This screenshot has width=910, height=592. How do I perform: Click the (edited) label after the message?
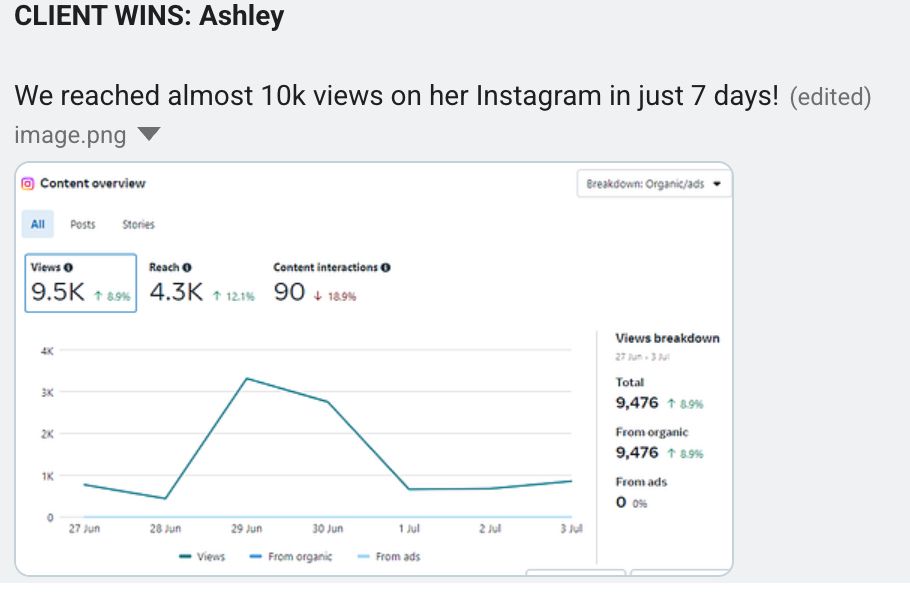[x=830, y=98]
